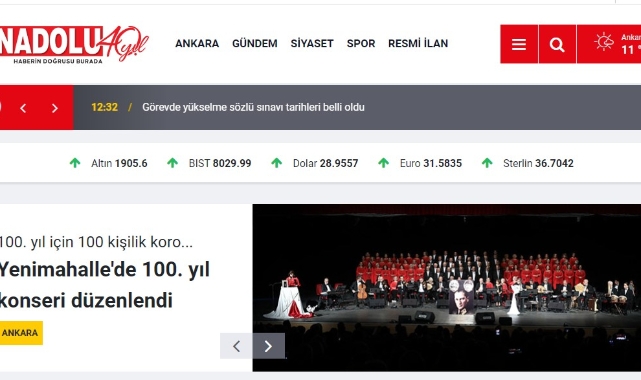Open Yenimahalle'de 100. yıl konseri article
The height and width of the screenshot is (380, 641).
tap(105, 285)
